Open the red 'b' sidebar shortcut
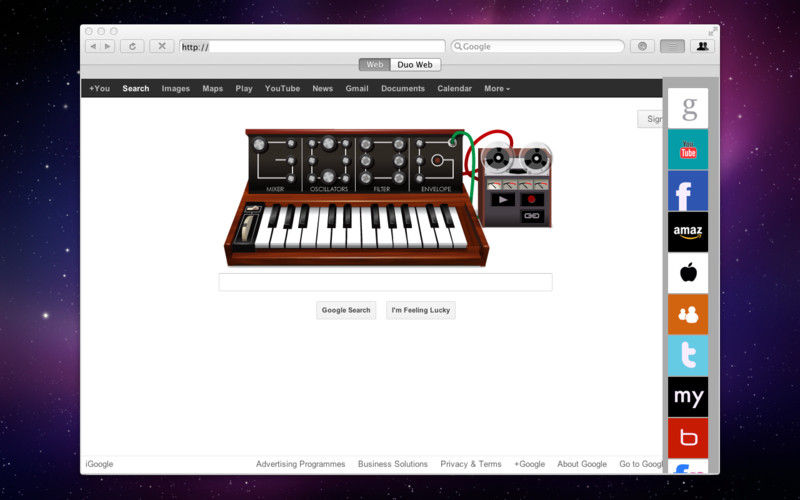Image resolution: width=800 pixels, height=500 pixels. 688,438
